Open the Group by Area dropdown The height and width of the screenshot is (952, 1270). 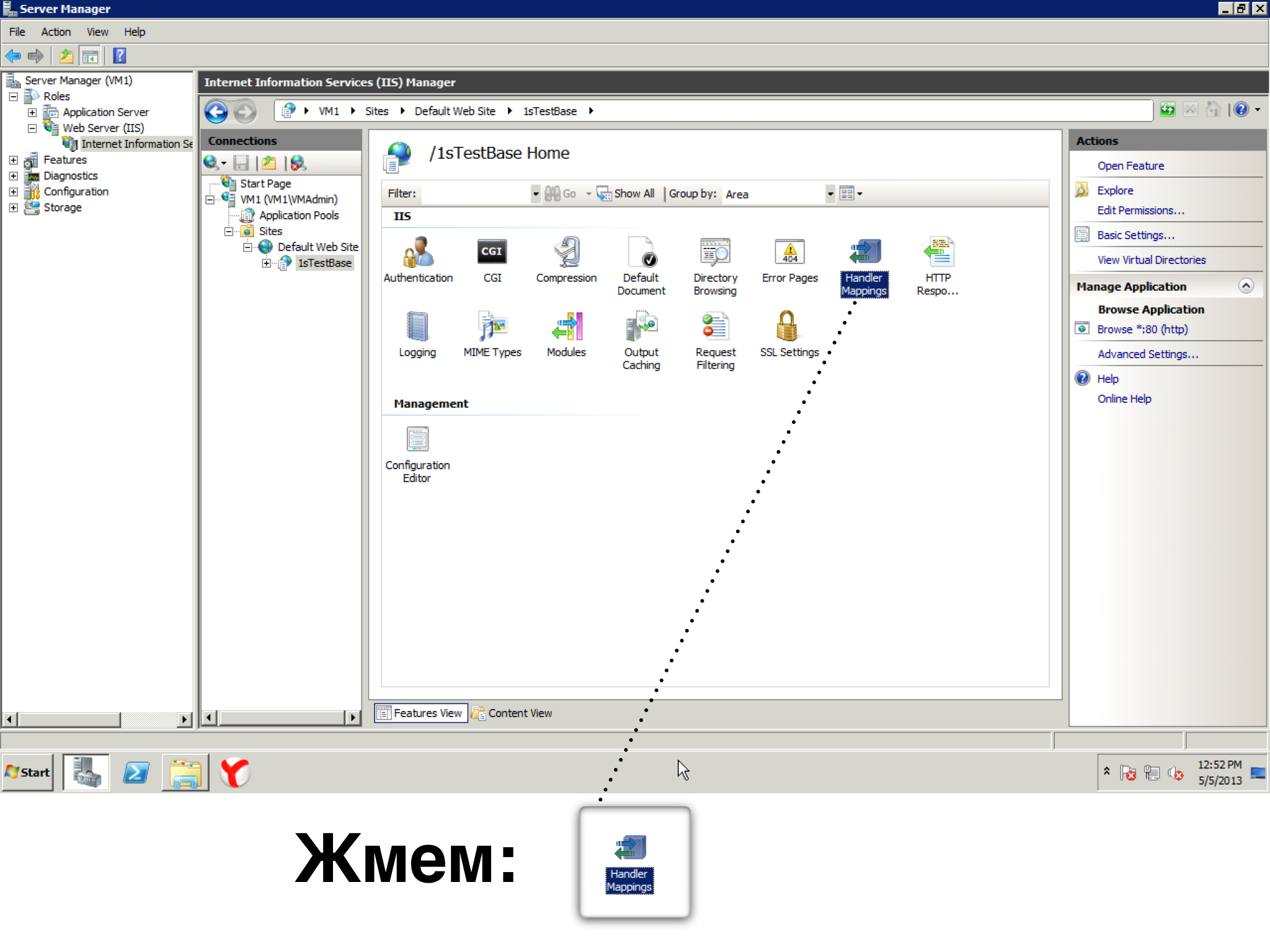830,194
